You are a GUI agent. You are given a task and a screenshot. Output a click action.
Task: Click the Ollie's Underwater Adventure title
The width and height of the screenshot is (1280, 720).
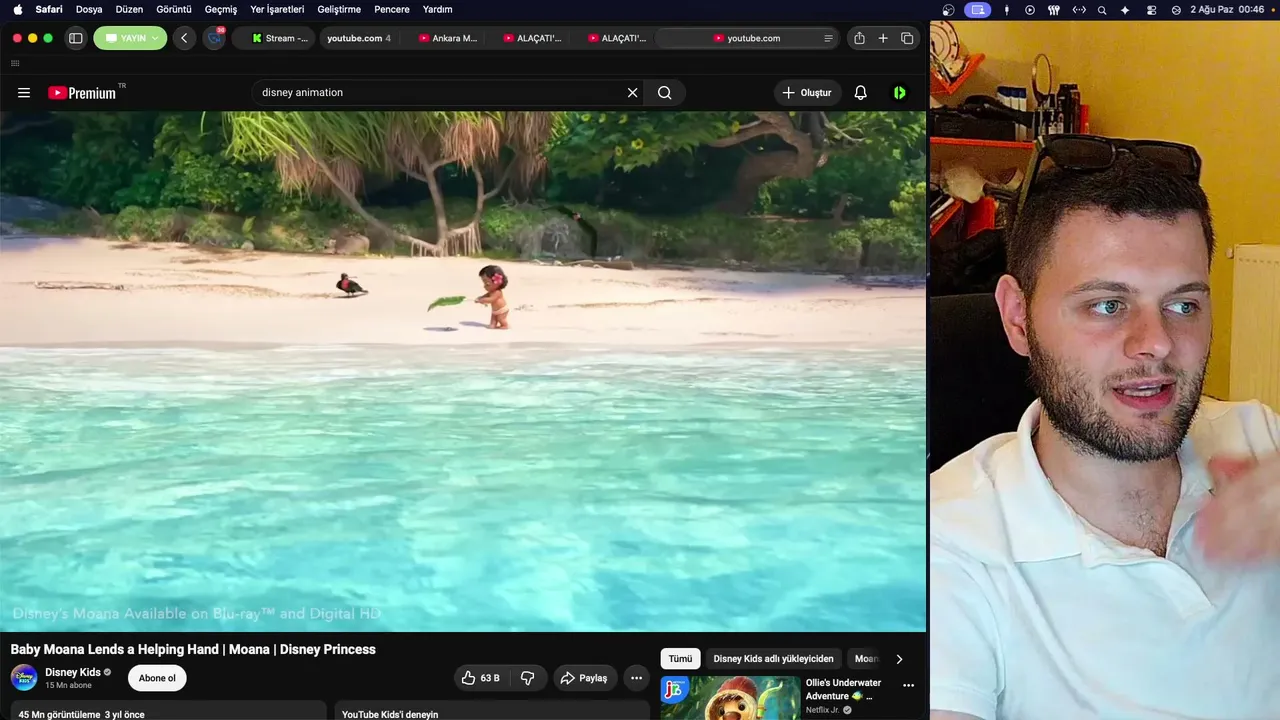pos(843,689)
